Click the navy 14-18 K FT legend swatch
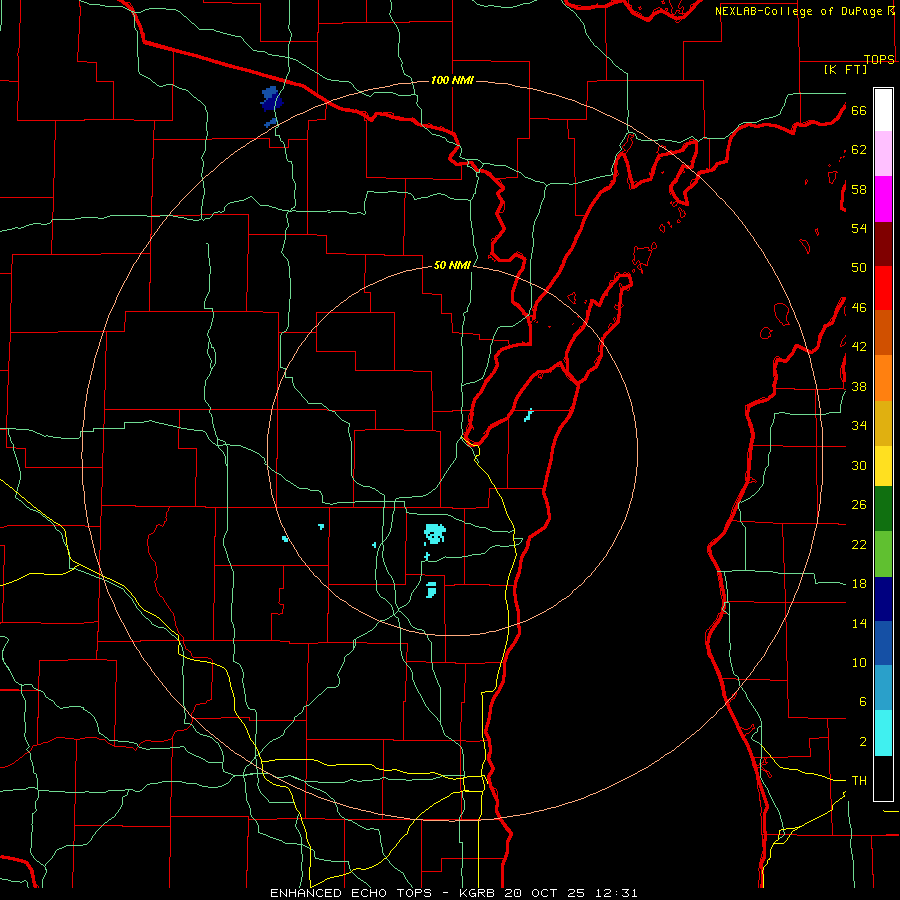Viewport: 900px width, 900px height. pos(883,599)
